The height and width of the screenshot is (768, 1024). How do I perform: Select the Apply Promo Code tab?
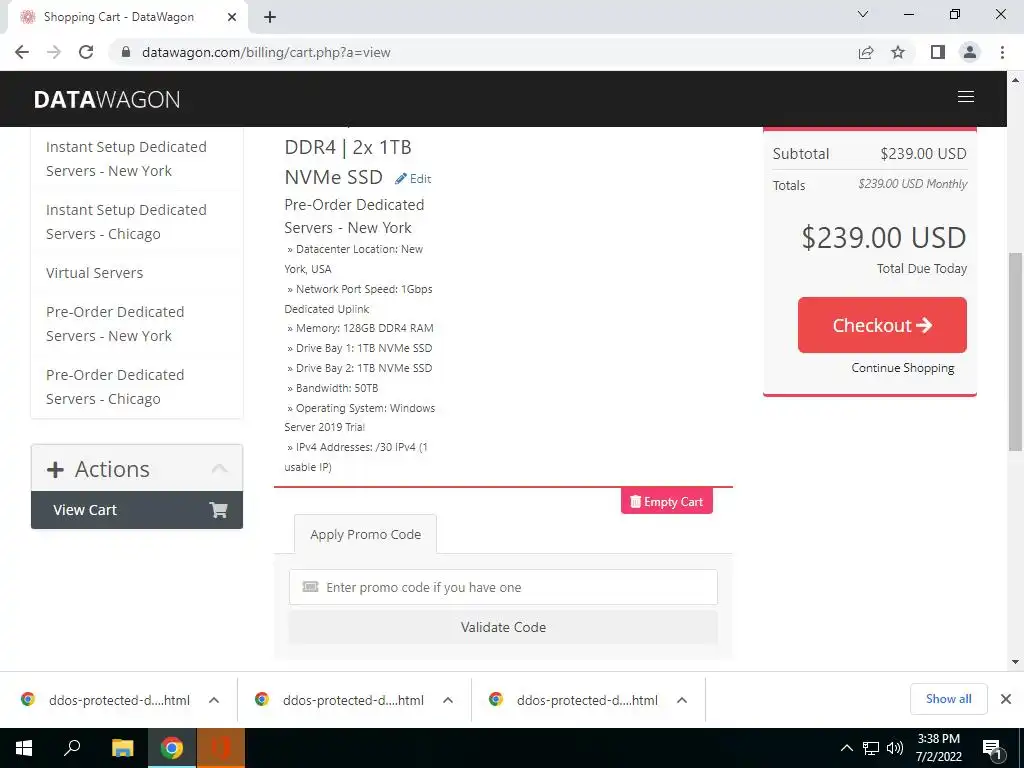tap(365, 534)
